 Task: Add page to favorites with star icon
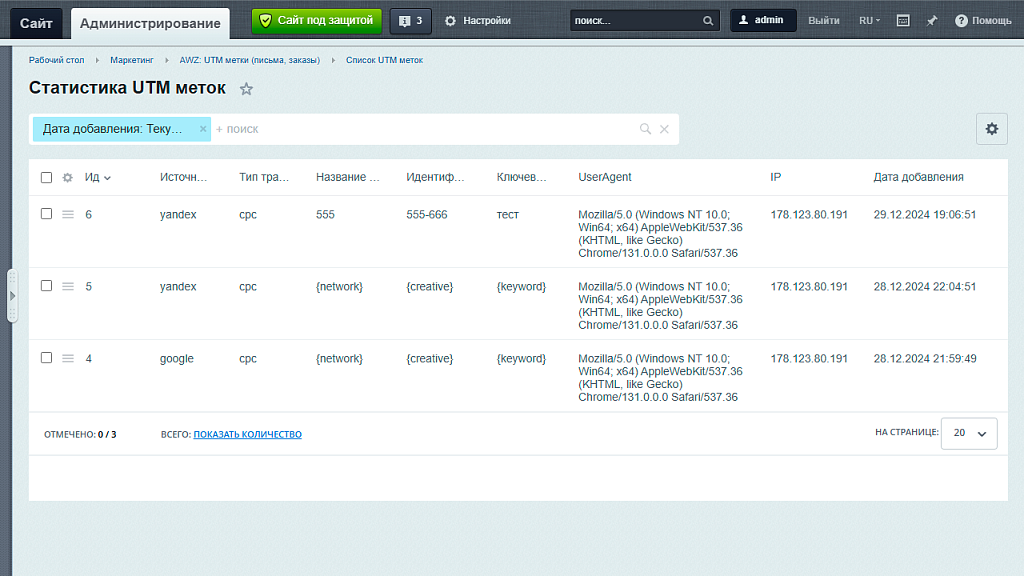(247, 89)
